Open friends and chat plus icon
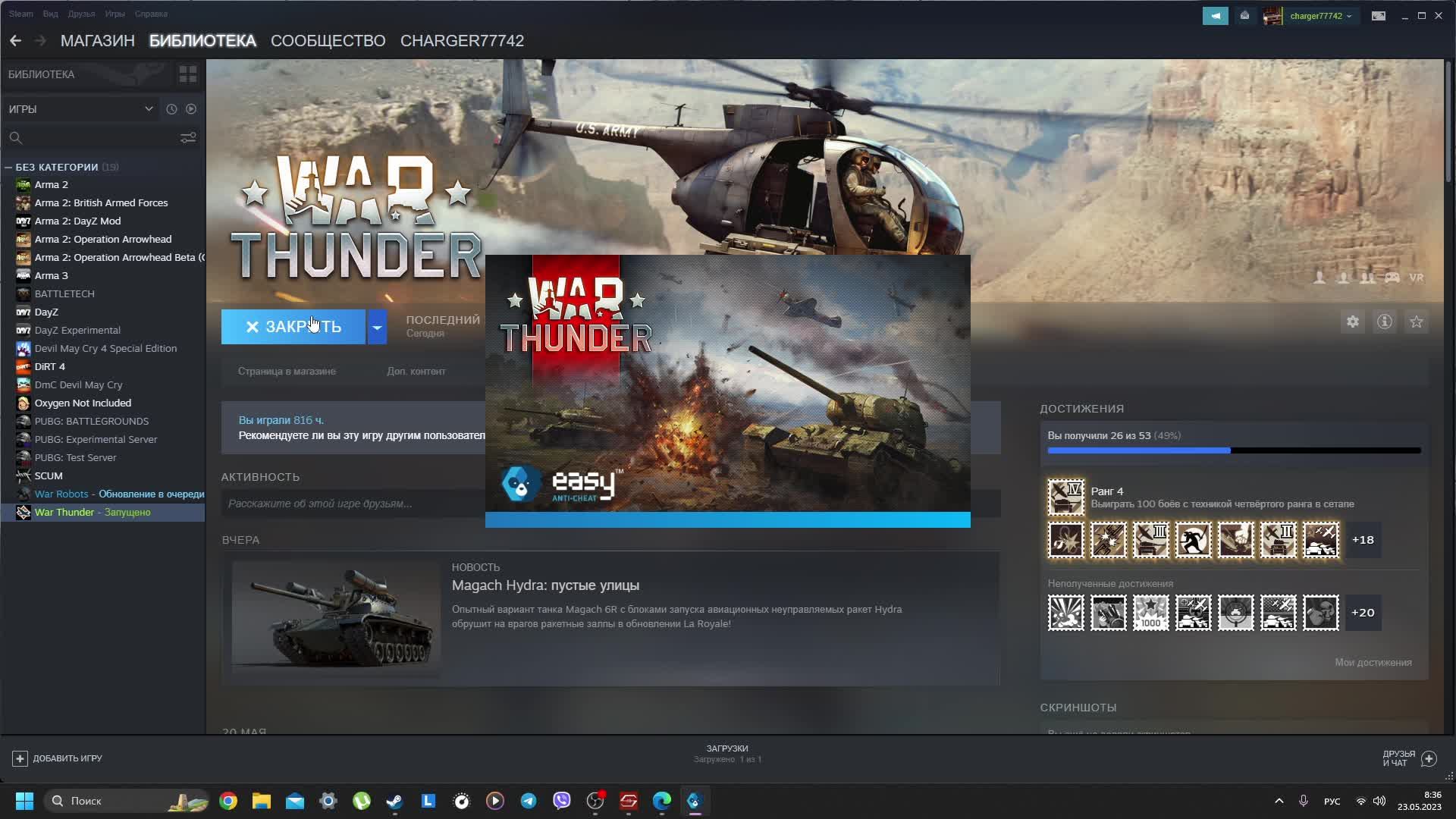This screenshot has width=1456, height=819. coord(1429,758)
